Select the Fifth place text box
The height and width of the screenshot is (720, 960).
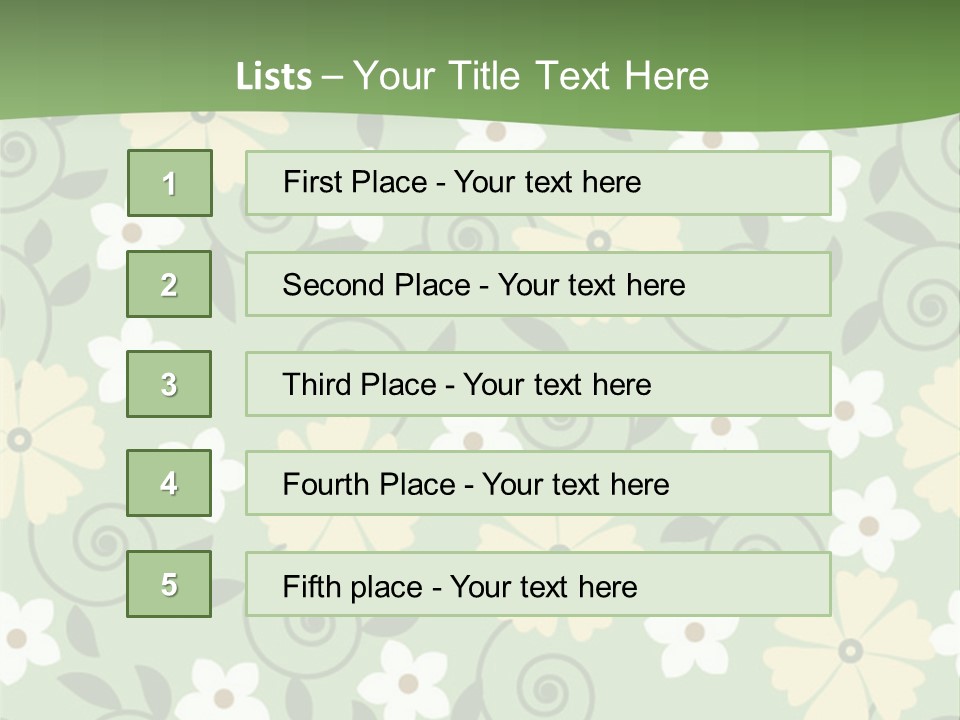(x=538, y=584)
